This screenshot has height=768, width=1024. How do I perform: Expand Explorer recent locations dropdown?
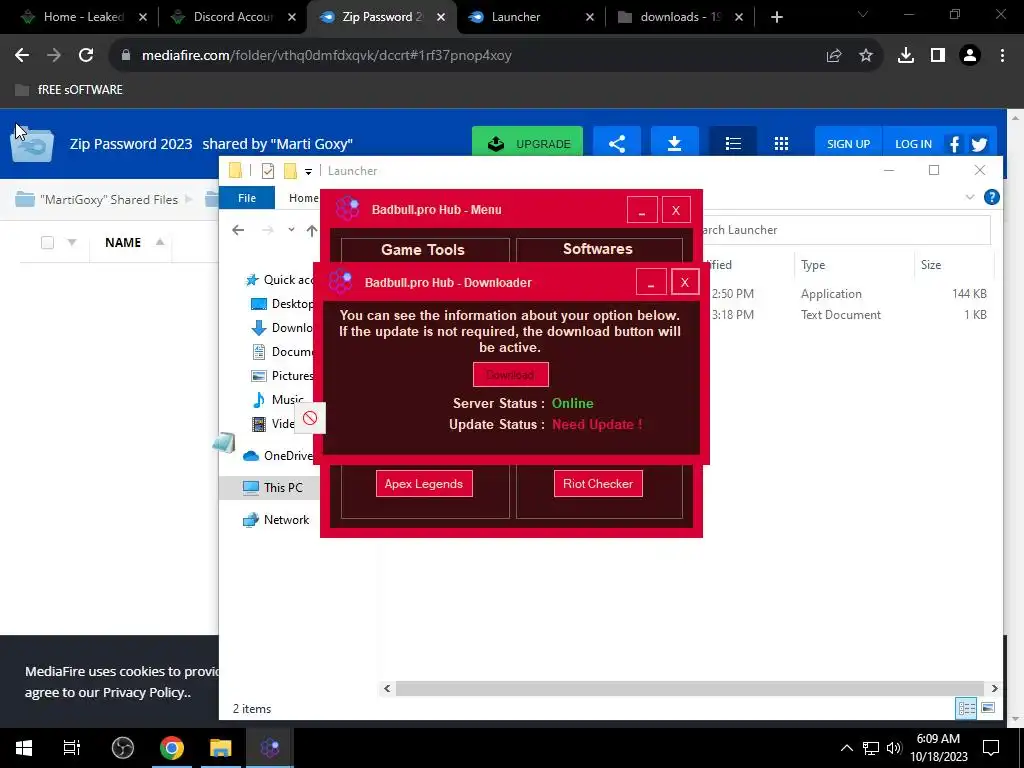(x=291, y=230)
